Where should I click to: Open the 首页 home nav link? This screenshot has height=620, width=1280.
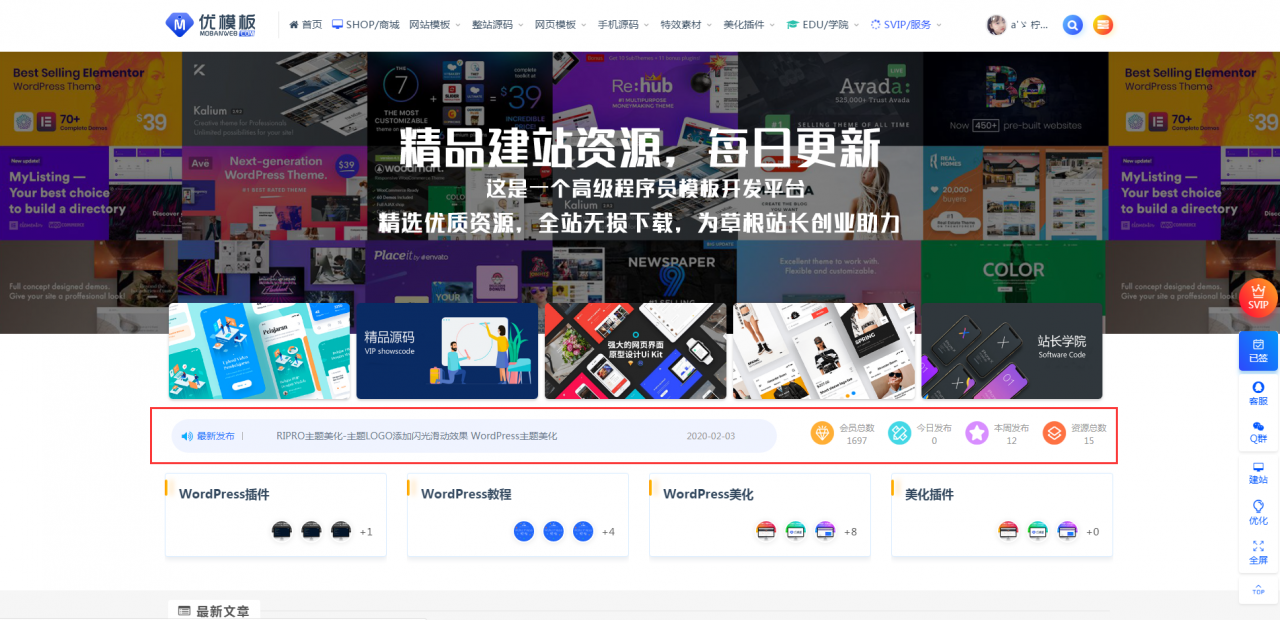[306, 25]
